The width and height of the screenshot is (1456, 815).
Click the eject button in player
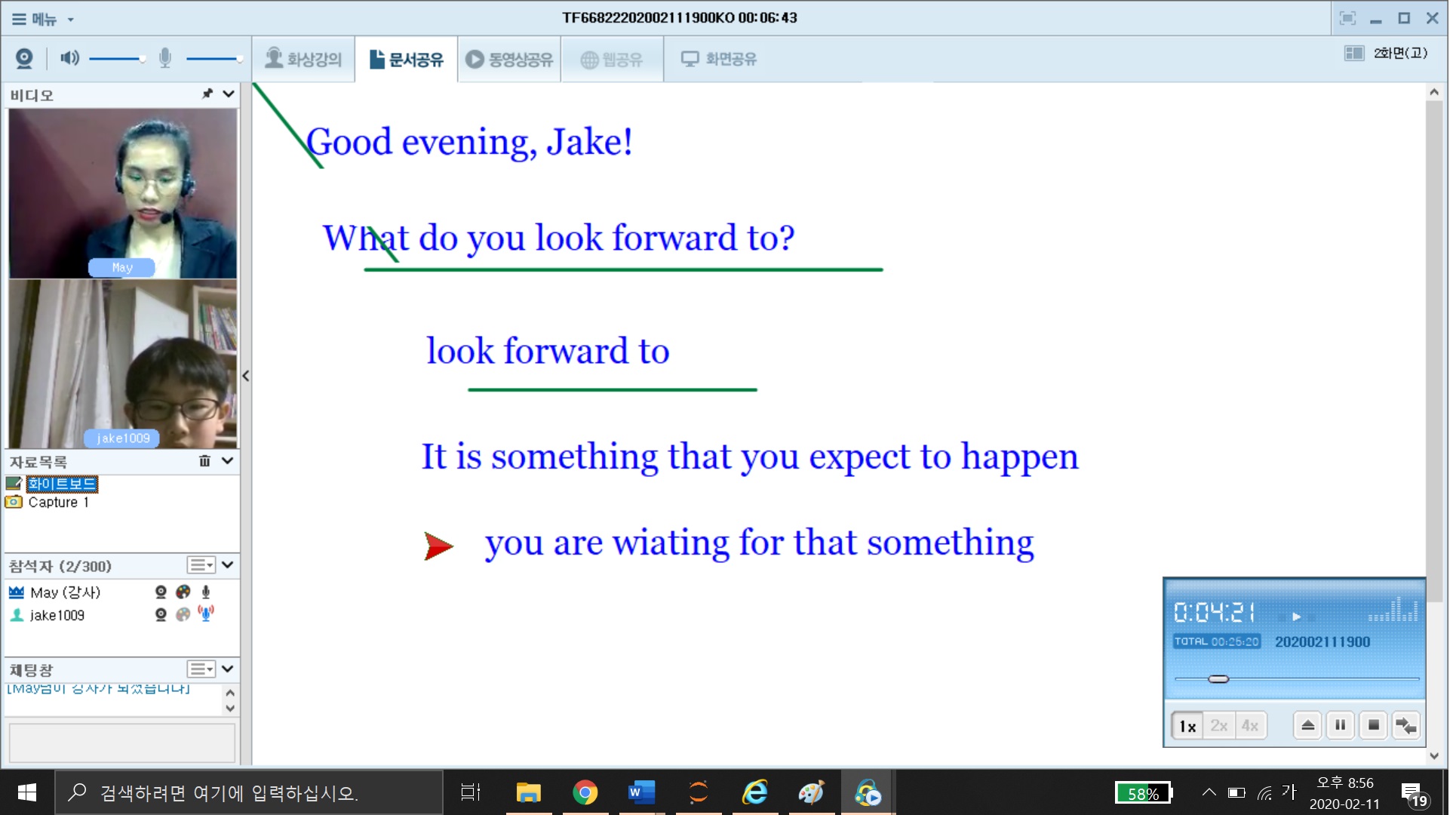click(x=1307, y=725)
